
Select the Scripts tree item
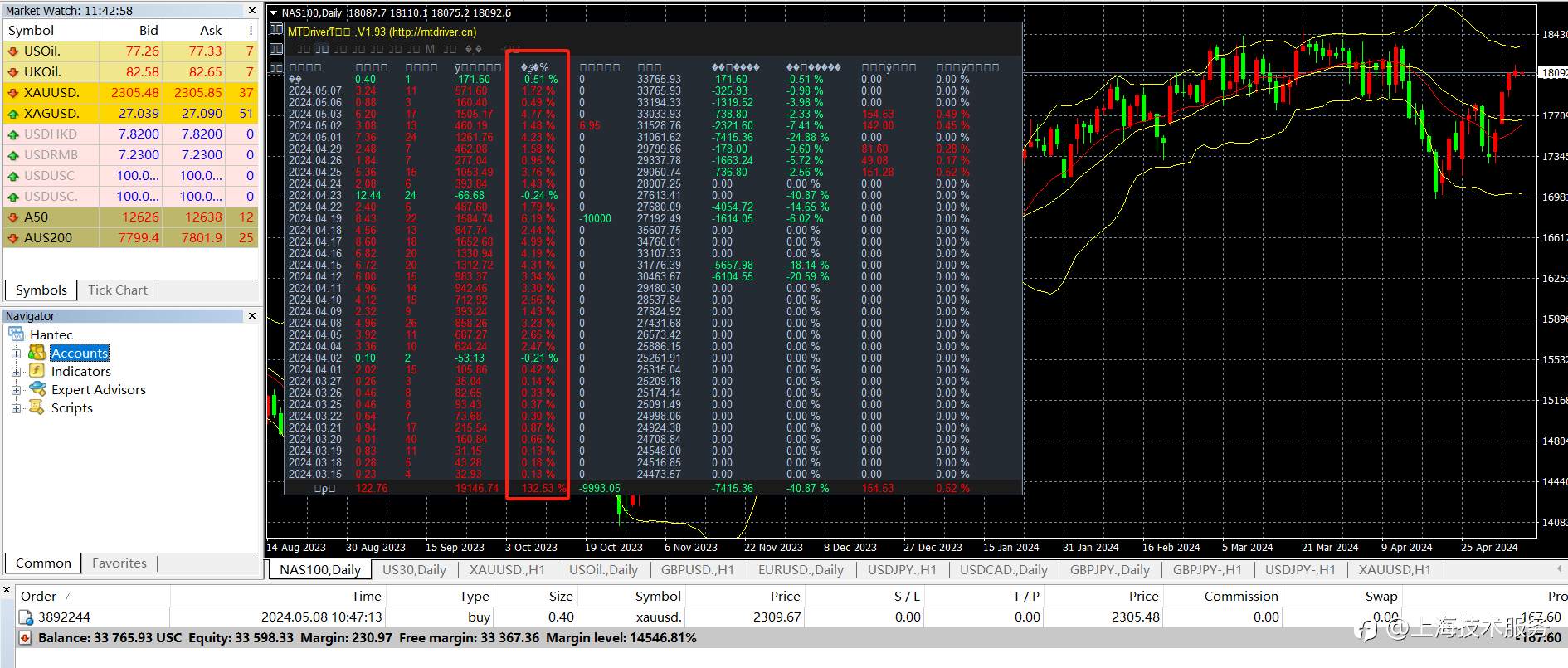pos(72,408)
